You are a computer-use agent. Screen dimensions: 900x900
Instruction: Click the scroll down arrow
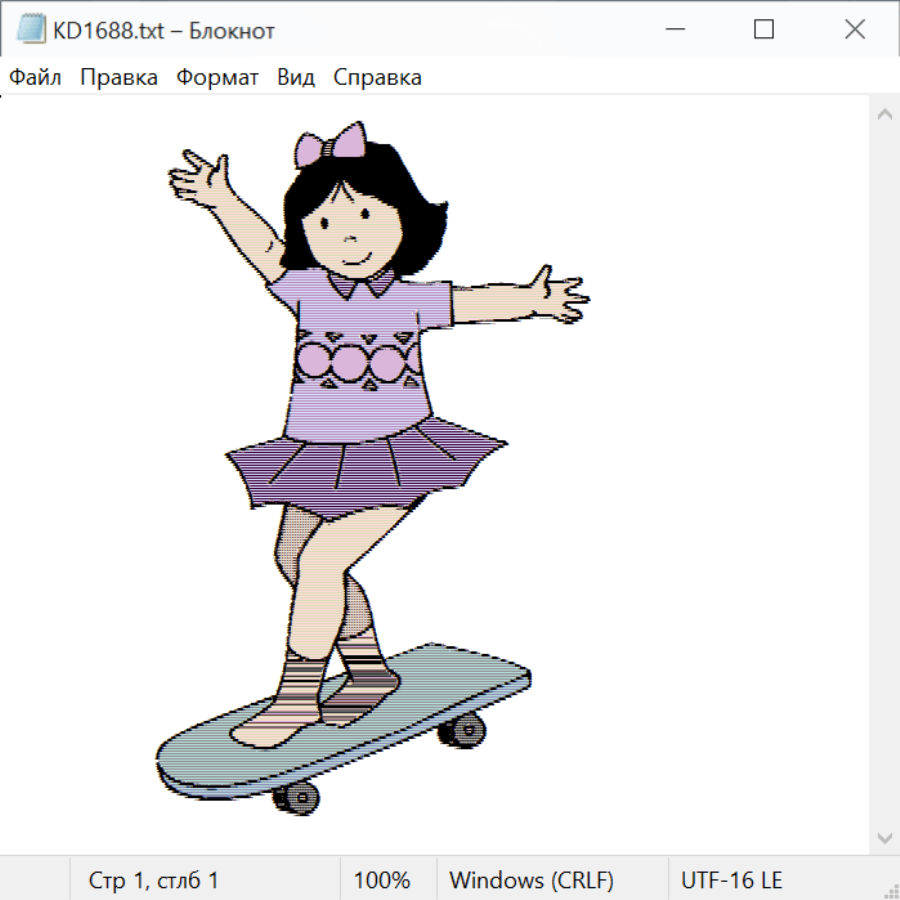click(884, 837)
